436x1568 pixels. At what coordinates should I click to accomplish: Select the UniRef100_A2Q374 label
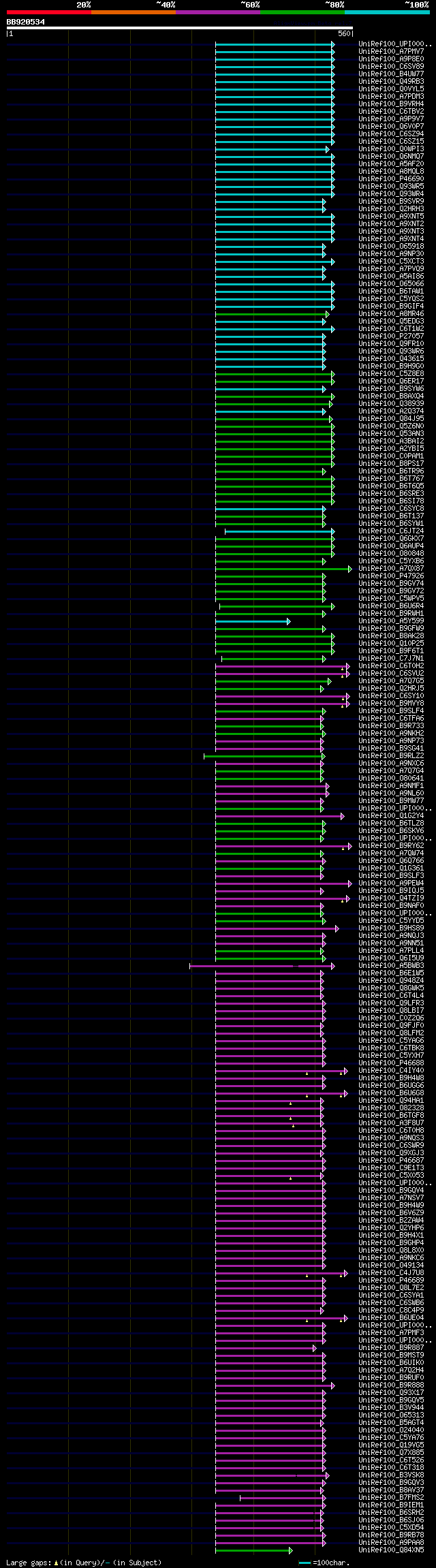pos(391,411)
